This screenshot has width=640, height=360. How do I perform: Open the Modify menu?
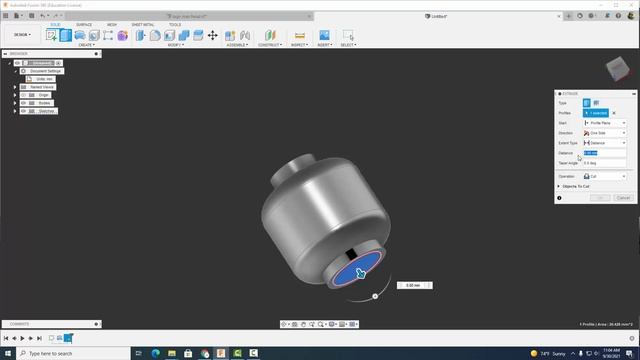176,45
